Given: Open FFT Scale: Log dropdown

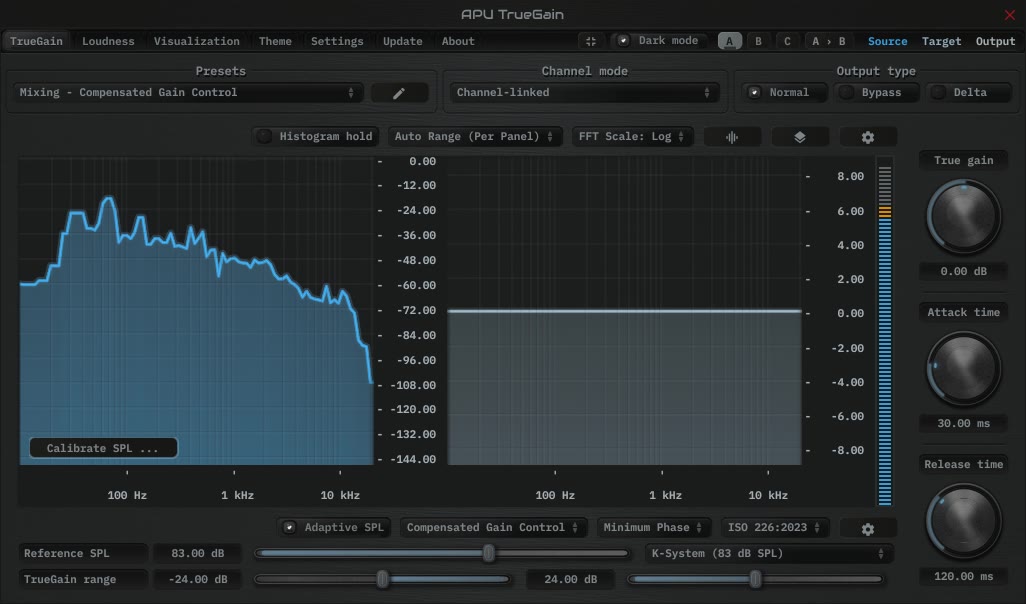Looking at the screenshot, I should (x=632, y=137).
